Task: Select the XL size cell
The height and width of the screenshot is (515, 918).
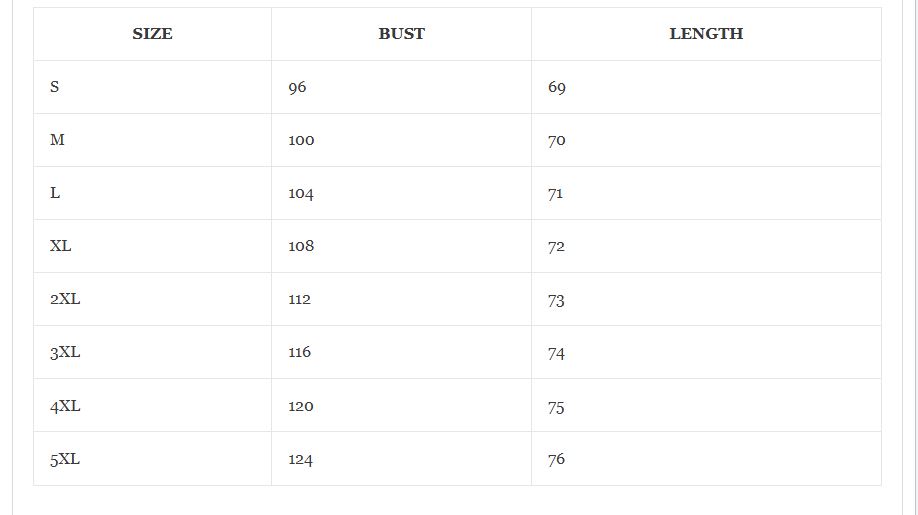Action: tap(152, 246)
